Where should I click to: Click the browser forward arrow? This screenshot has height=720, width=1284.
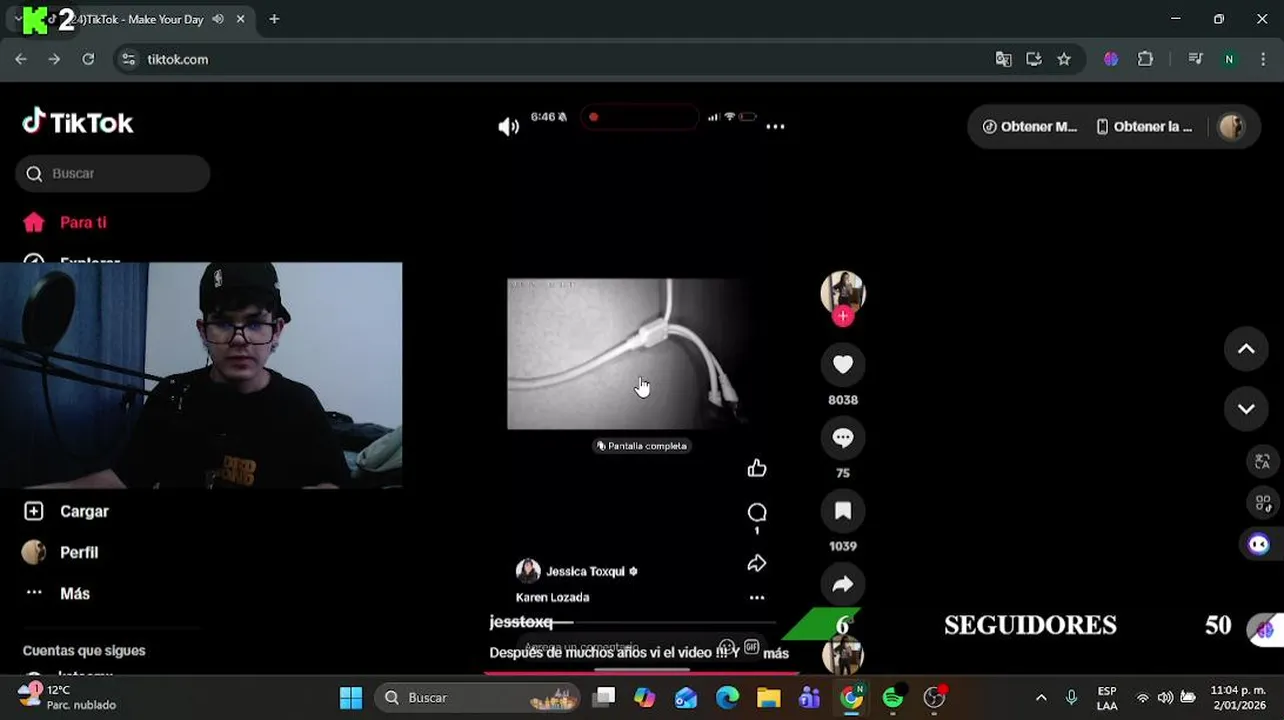coord(54,59)
